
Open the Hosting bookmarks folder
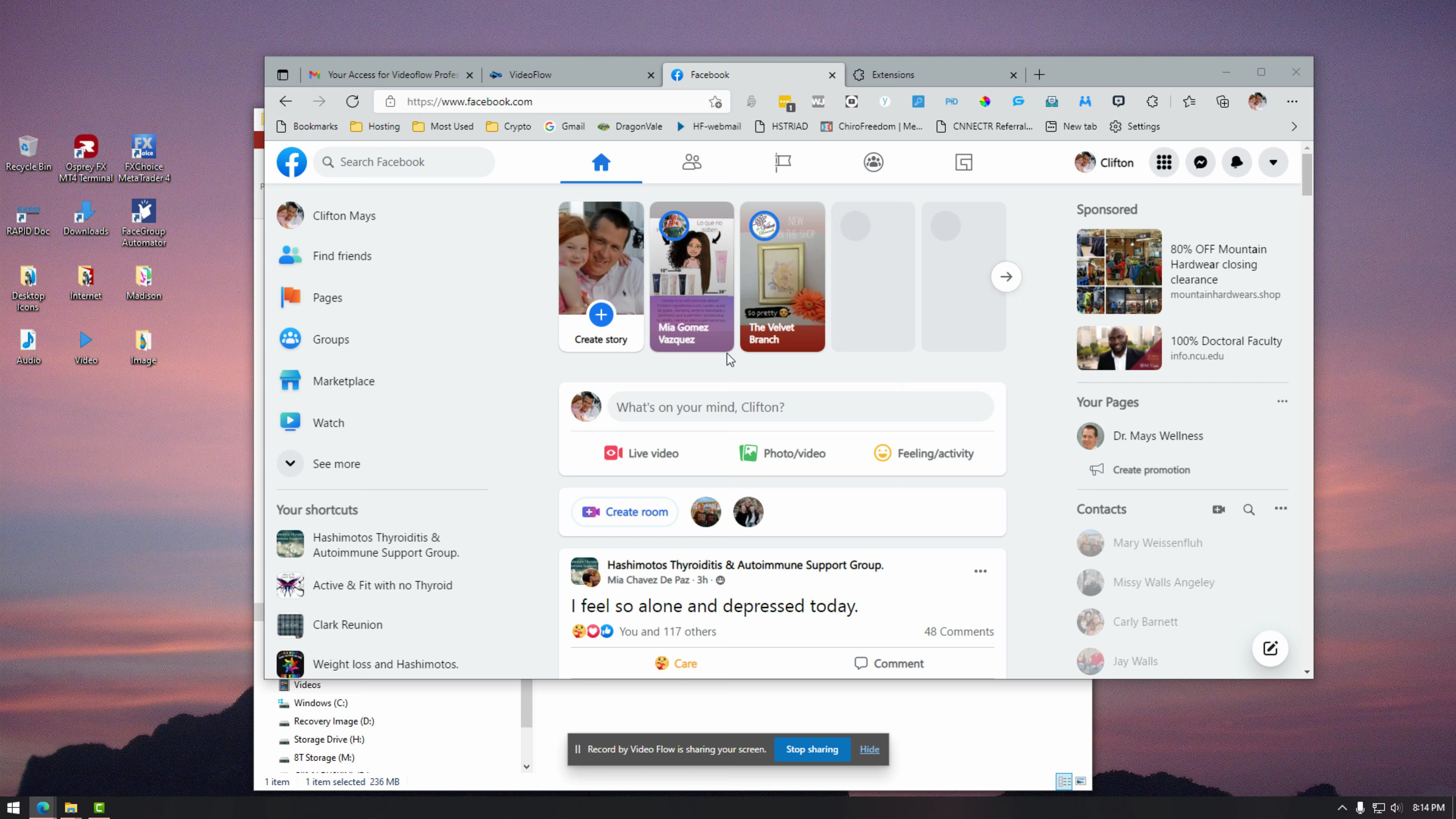pyautogui.click(x=375, y=127)
